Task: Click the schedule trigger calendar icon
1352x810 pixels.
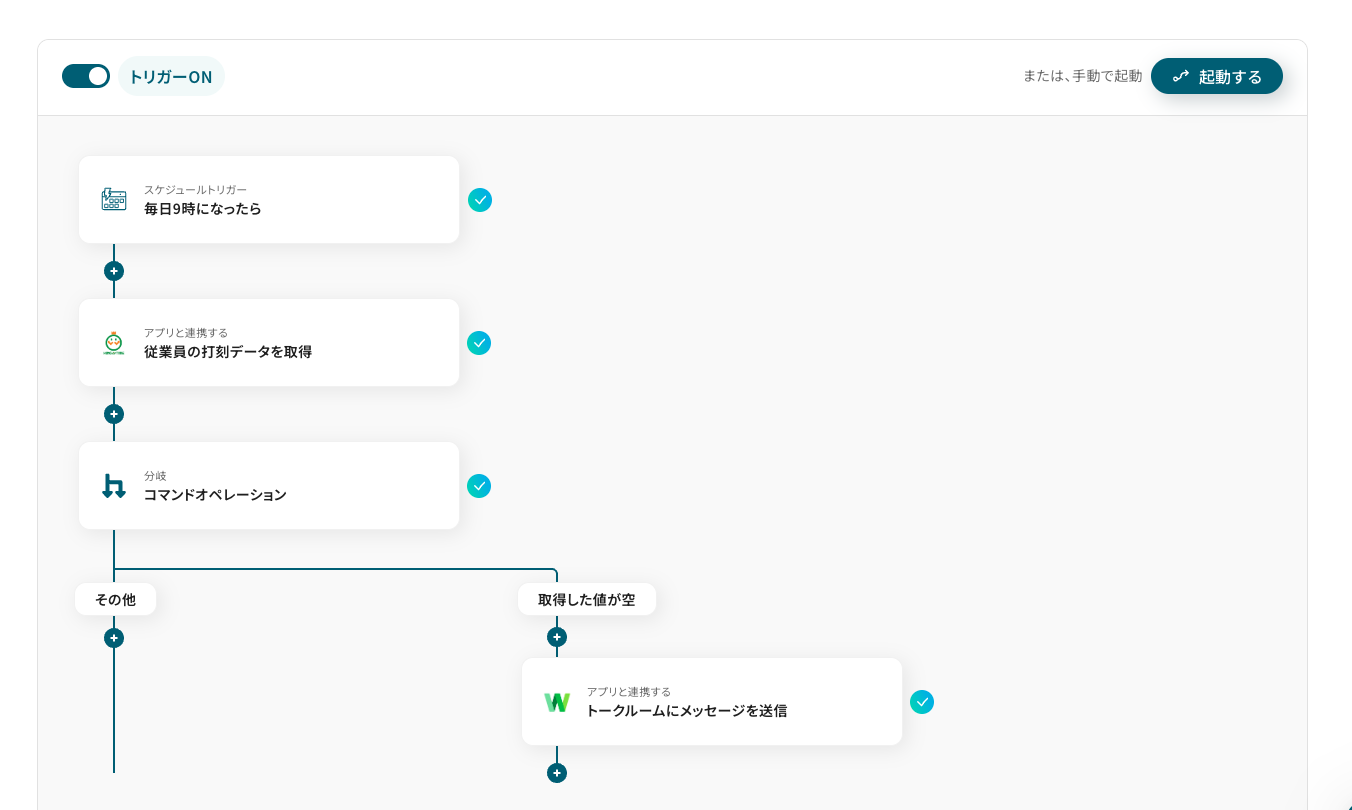Action: tap(114, 199)
